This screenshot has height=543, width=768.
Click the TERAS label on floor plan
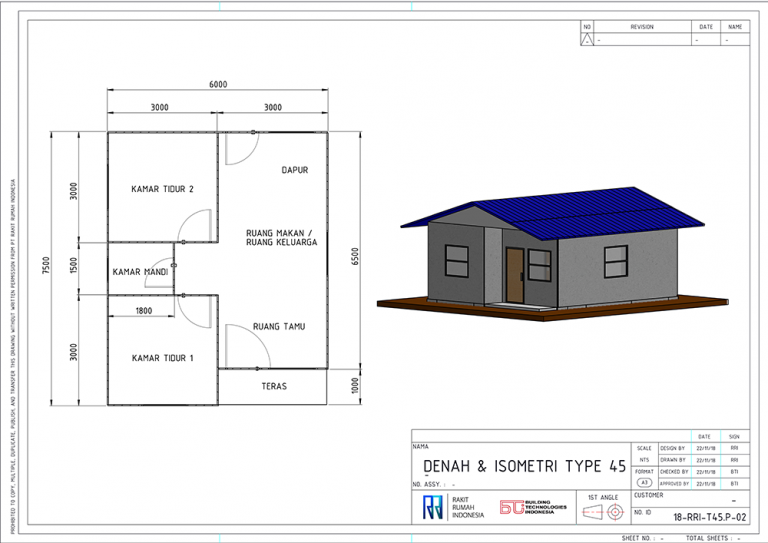[275, 385]
